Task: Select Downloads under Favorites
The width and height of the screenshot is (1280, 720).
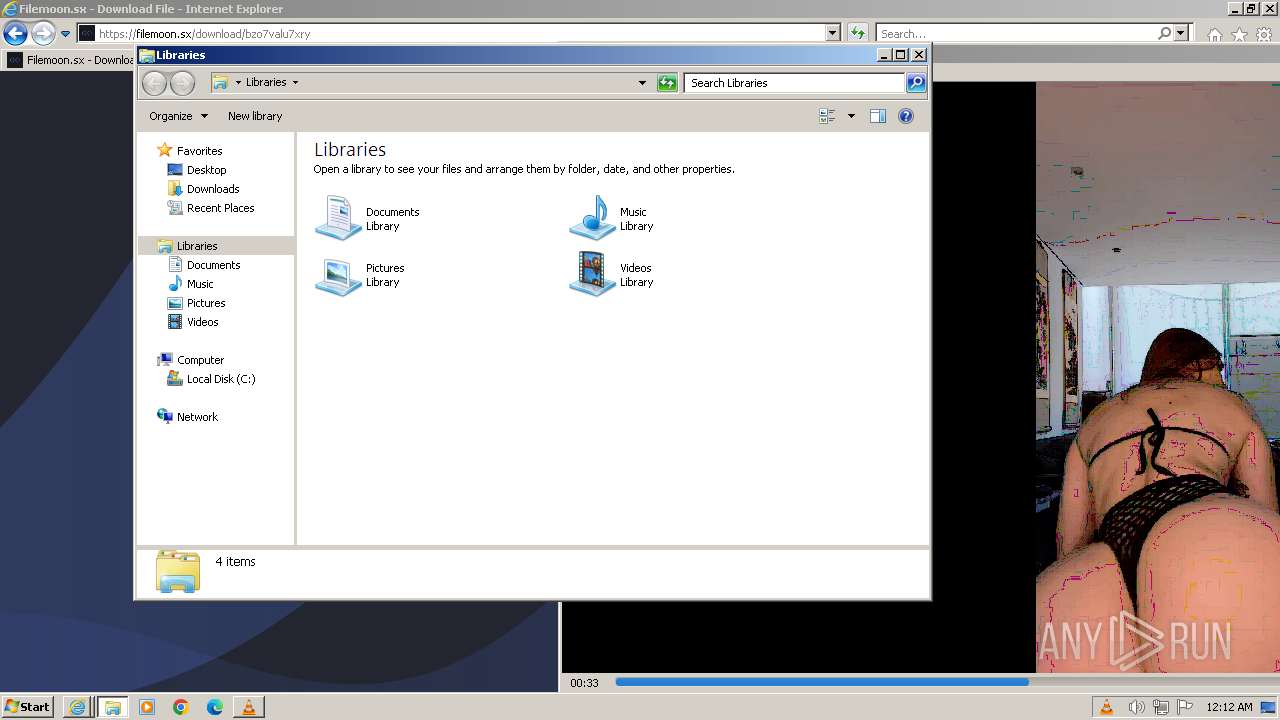Action: point(212,189)
